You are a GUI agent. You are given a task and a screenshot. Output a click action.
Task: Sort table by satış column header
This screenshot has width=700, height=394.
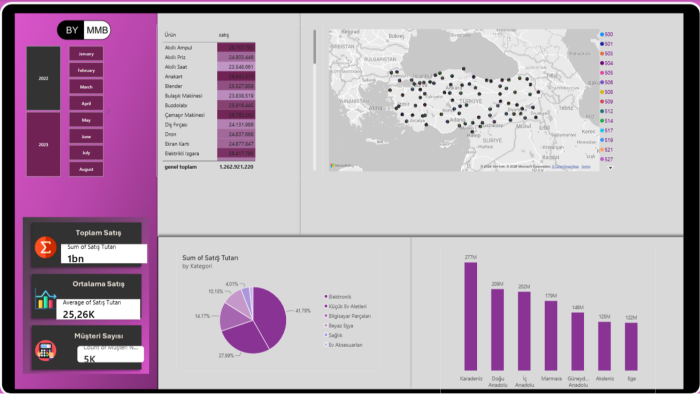coord(224,35)
